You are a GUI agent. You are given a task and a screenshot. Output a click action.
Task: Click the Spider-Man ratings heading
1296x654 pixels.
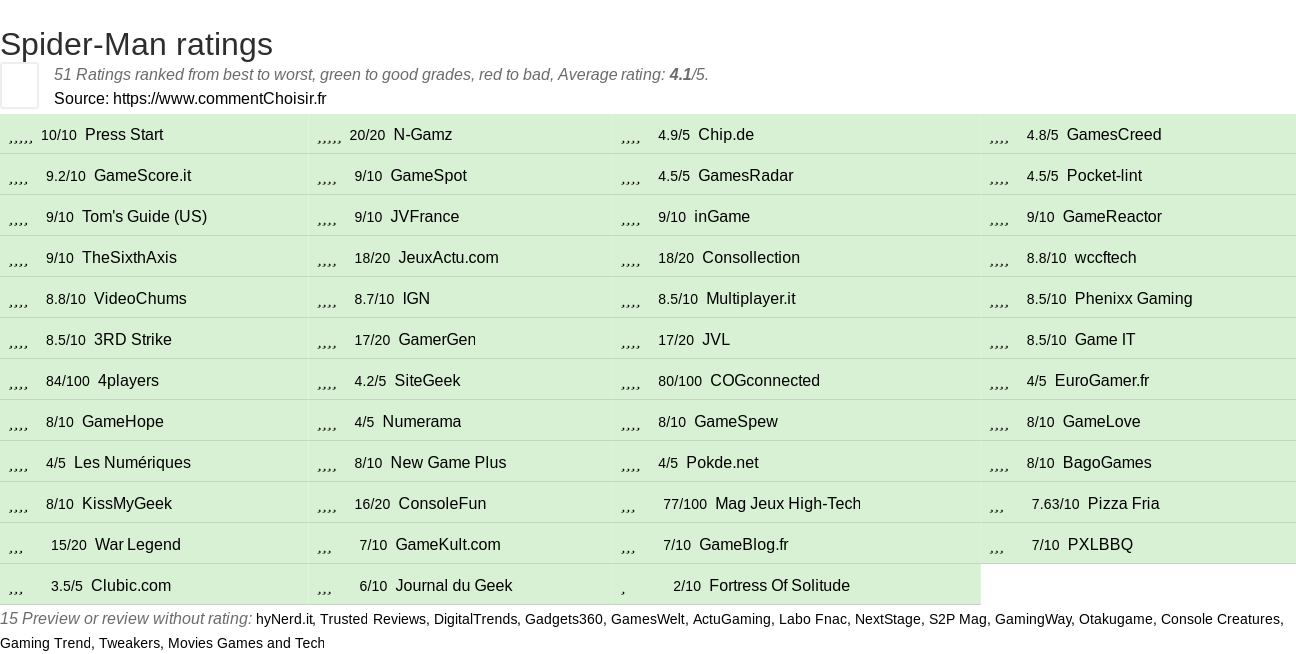pyautogui.click(x=136, y=44)
